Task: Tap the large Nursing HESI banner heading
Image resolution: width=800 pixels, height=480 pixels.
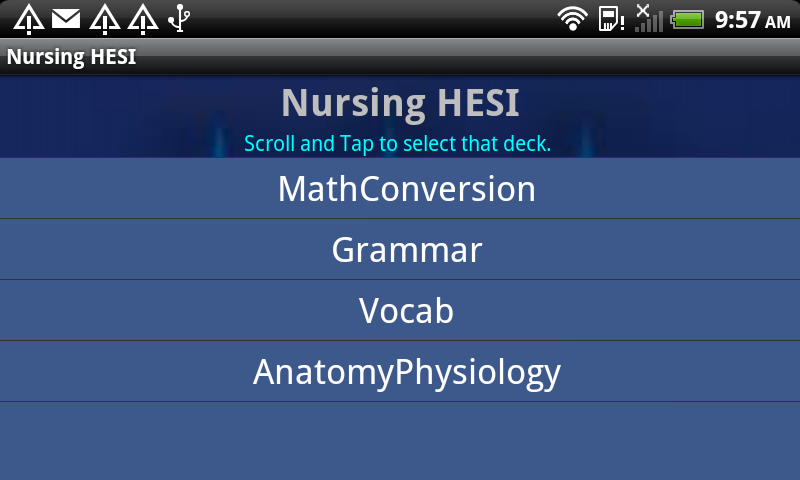Action: (x=400, y=103)
